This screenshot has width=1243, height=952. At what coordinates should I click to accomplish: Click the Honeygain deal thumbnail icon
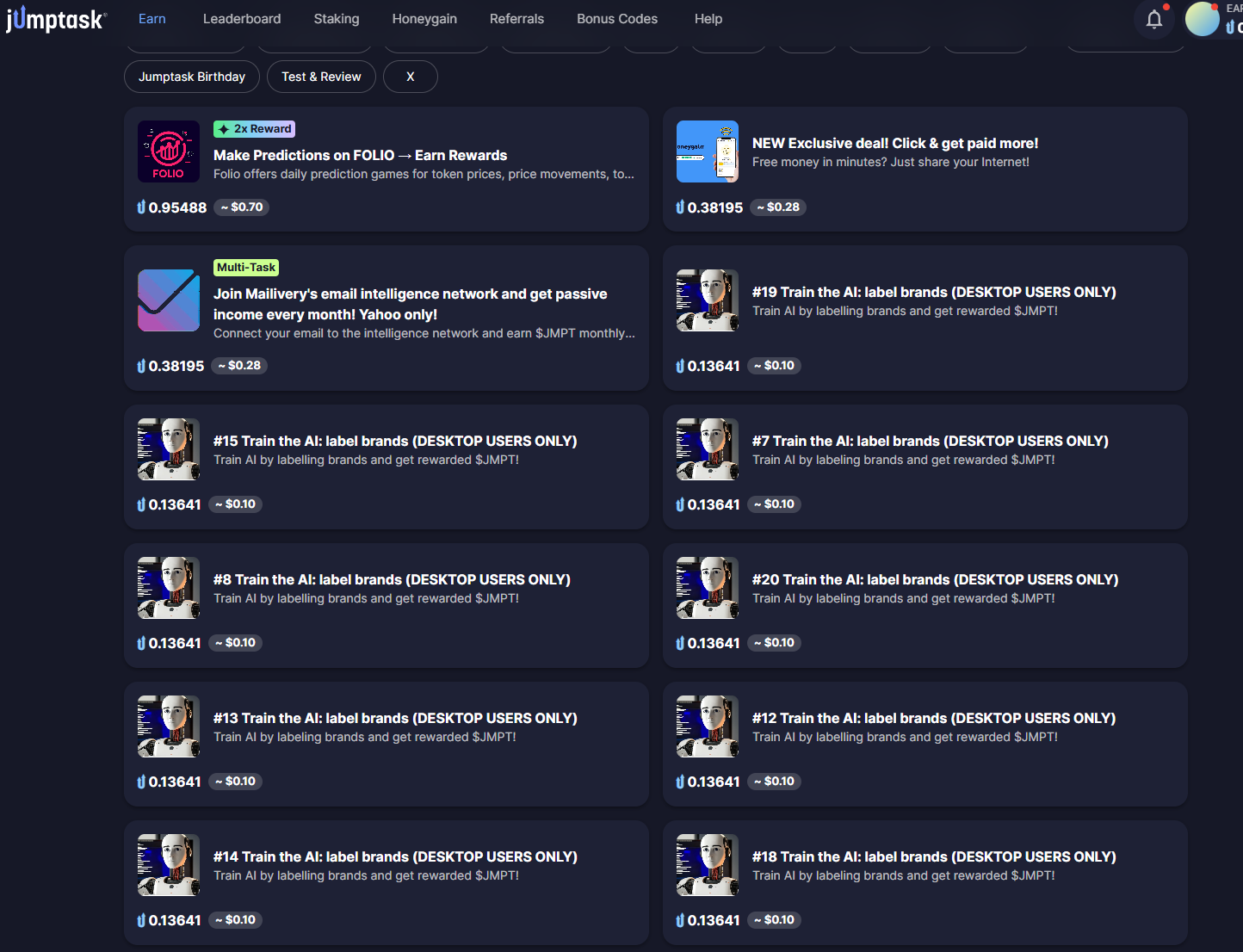(708, 151)
